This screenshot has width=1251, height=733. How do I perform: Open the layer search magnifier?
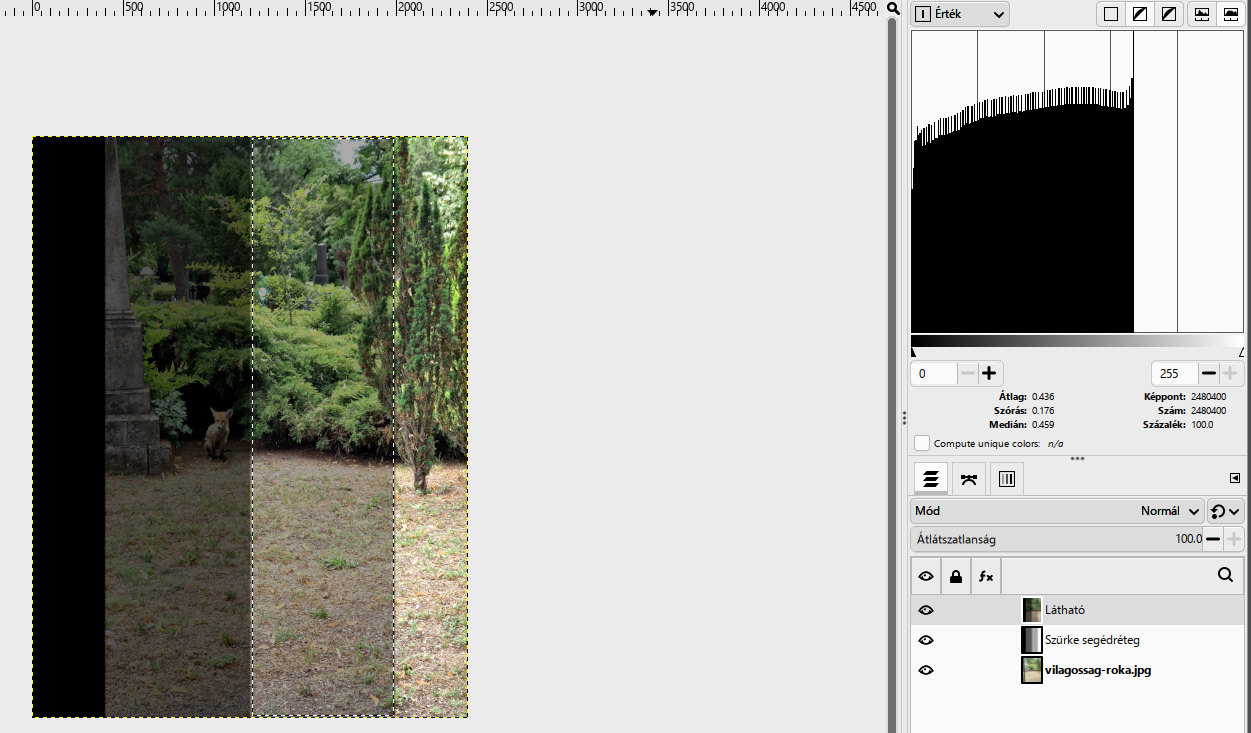point(1226,575)
